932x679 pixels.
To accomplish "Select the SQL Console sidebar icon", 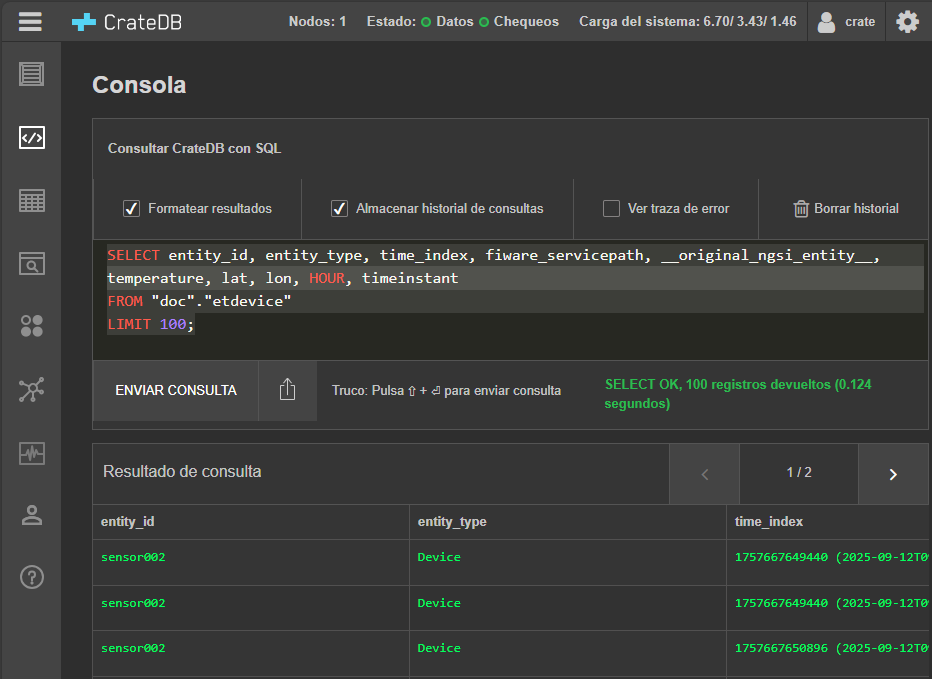I will [x=32, y=138].
